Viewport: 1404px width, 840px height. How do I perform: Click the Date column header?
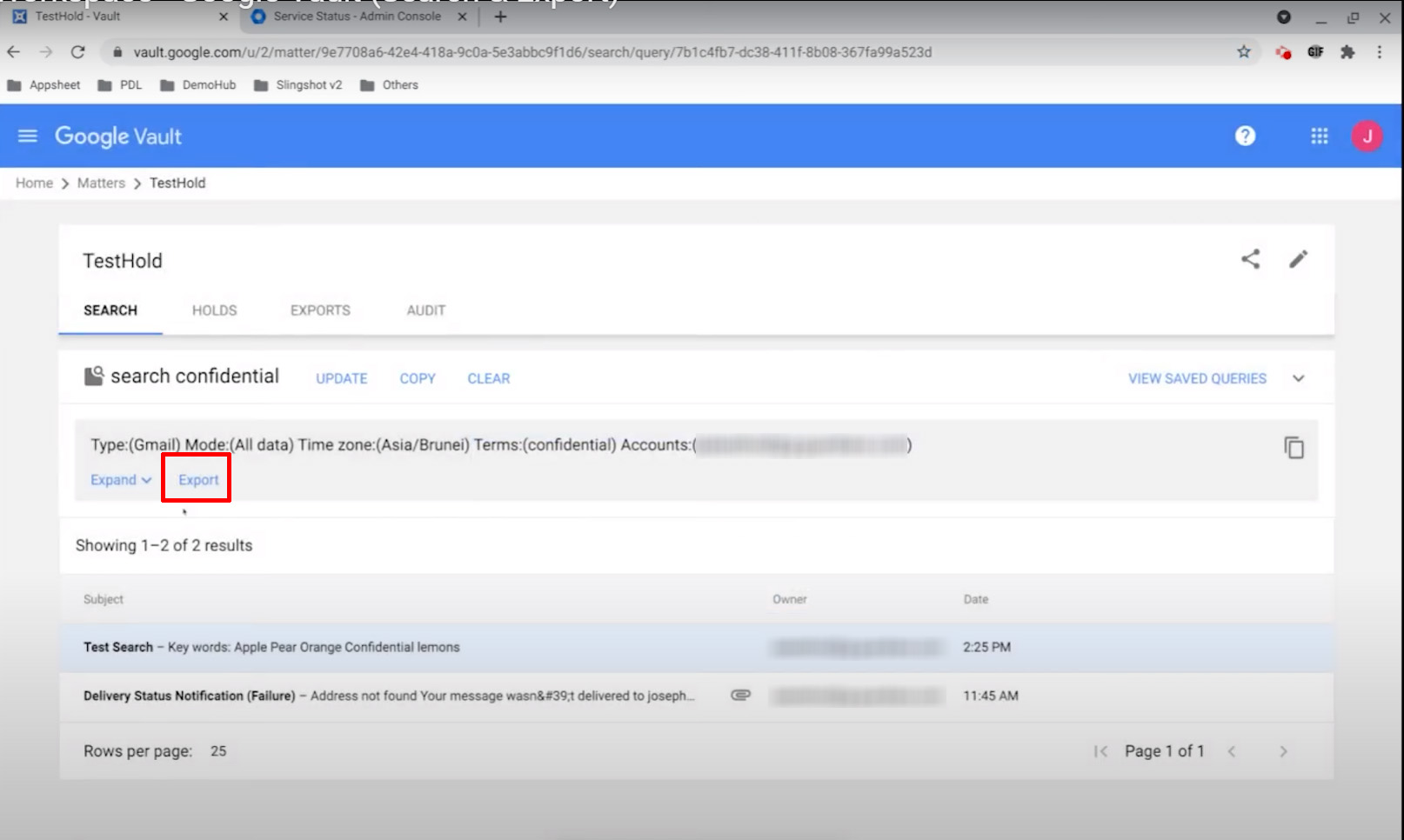(x=976, y=599)
